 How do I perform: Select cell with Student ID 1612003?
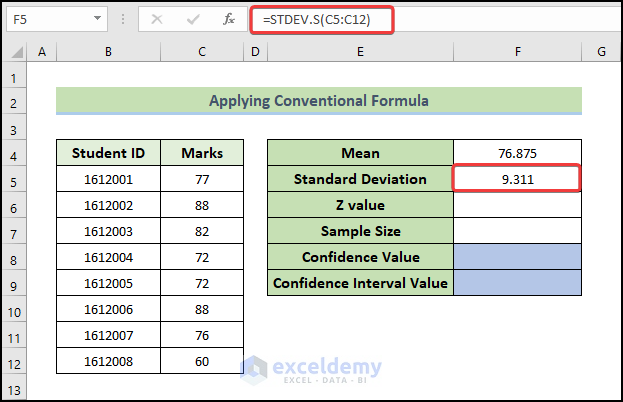(108, 231)
